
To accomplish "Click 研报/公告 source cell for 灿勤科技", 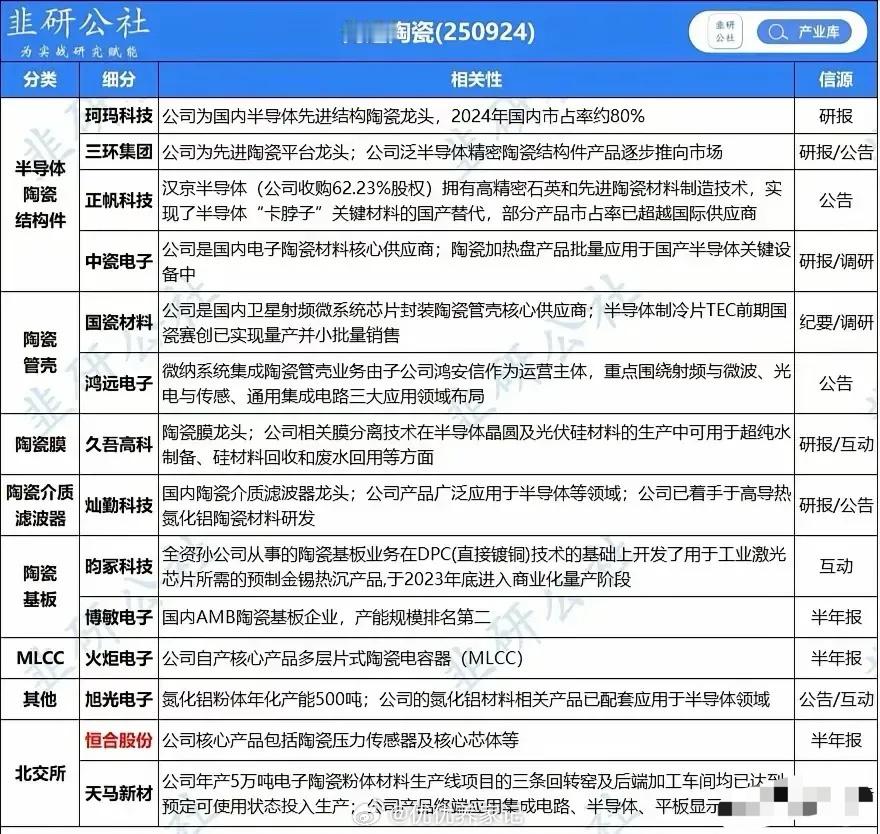I will [x=836, y=505].
